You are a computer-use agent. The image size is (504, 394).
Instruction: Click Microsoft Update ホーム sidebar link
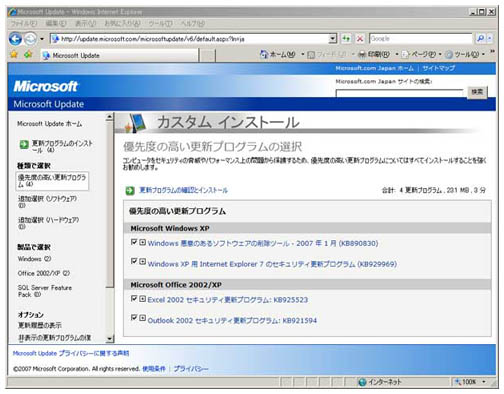point(49,124)
